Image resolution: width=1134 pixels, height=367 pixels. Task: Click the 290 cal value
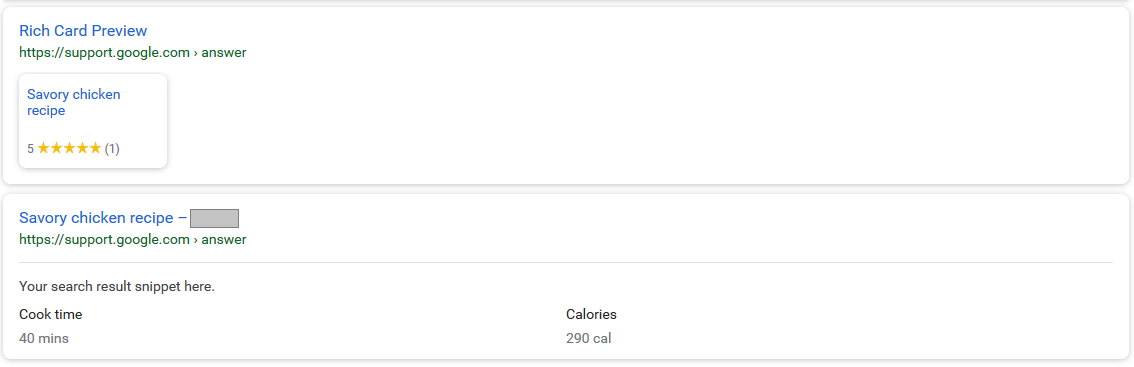click(x=589, y=338)
